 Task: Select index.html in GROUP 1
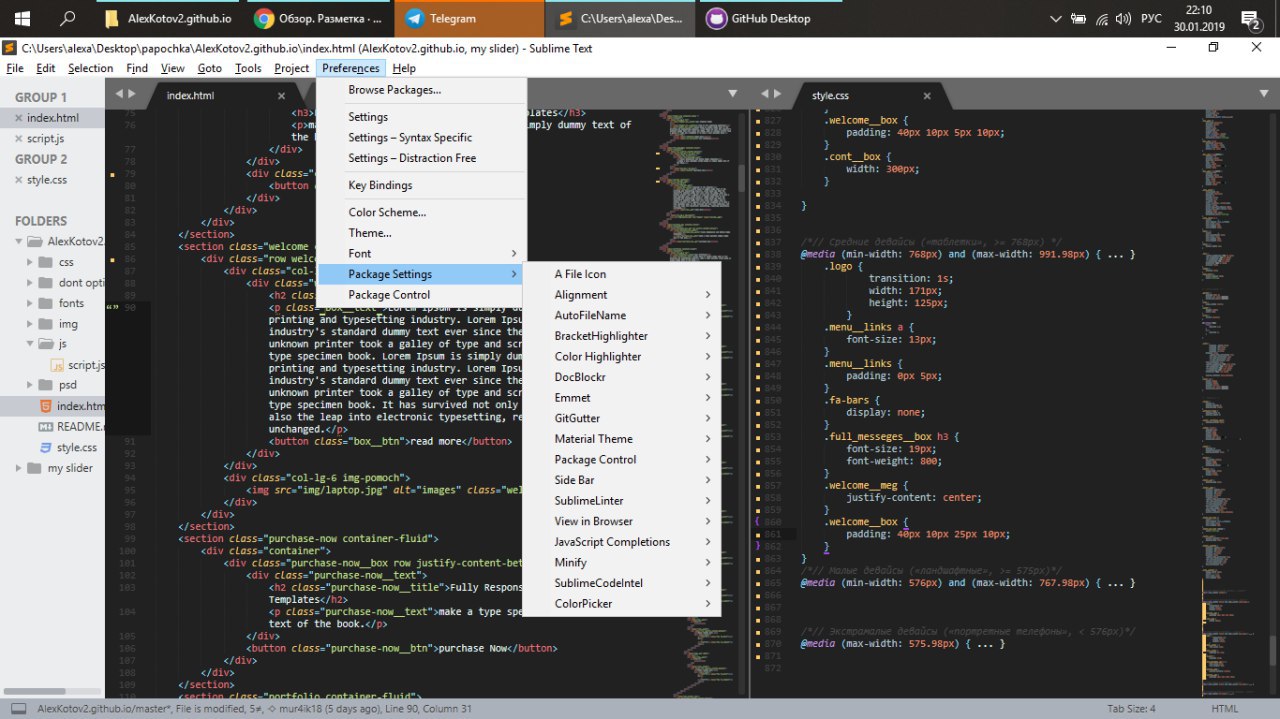[x=52, y=118]
